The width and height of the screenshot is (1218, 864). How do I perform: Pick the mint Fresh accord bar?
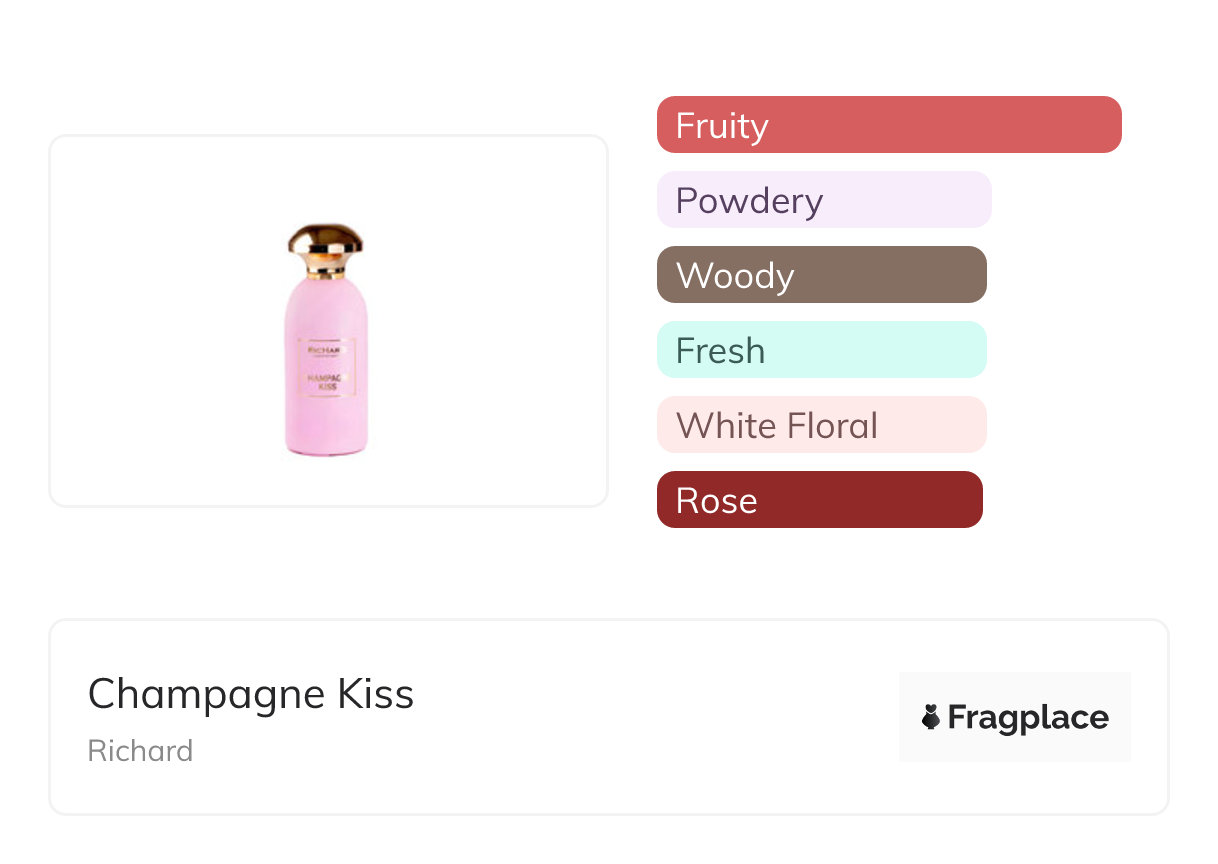[x=822, y=350]
